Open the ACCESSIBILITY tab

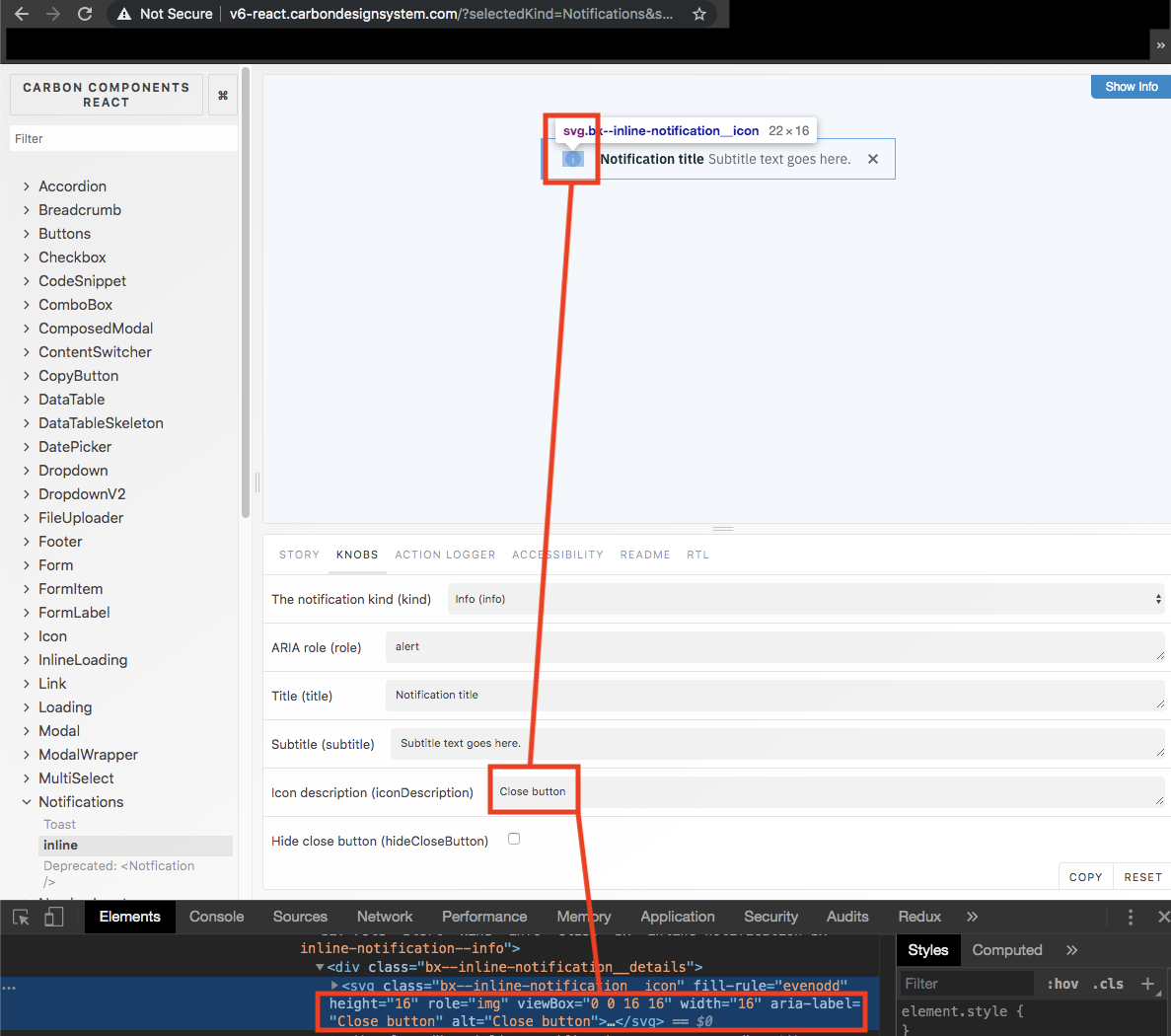coord(557,555)
